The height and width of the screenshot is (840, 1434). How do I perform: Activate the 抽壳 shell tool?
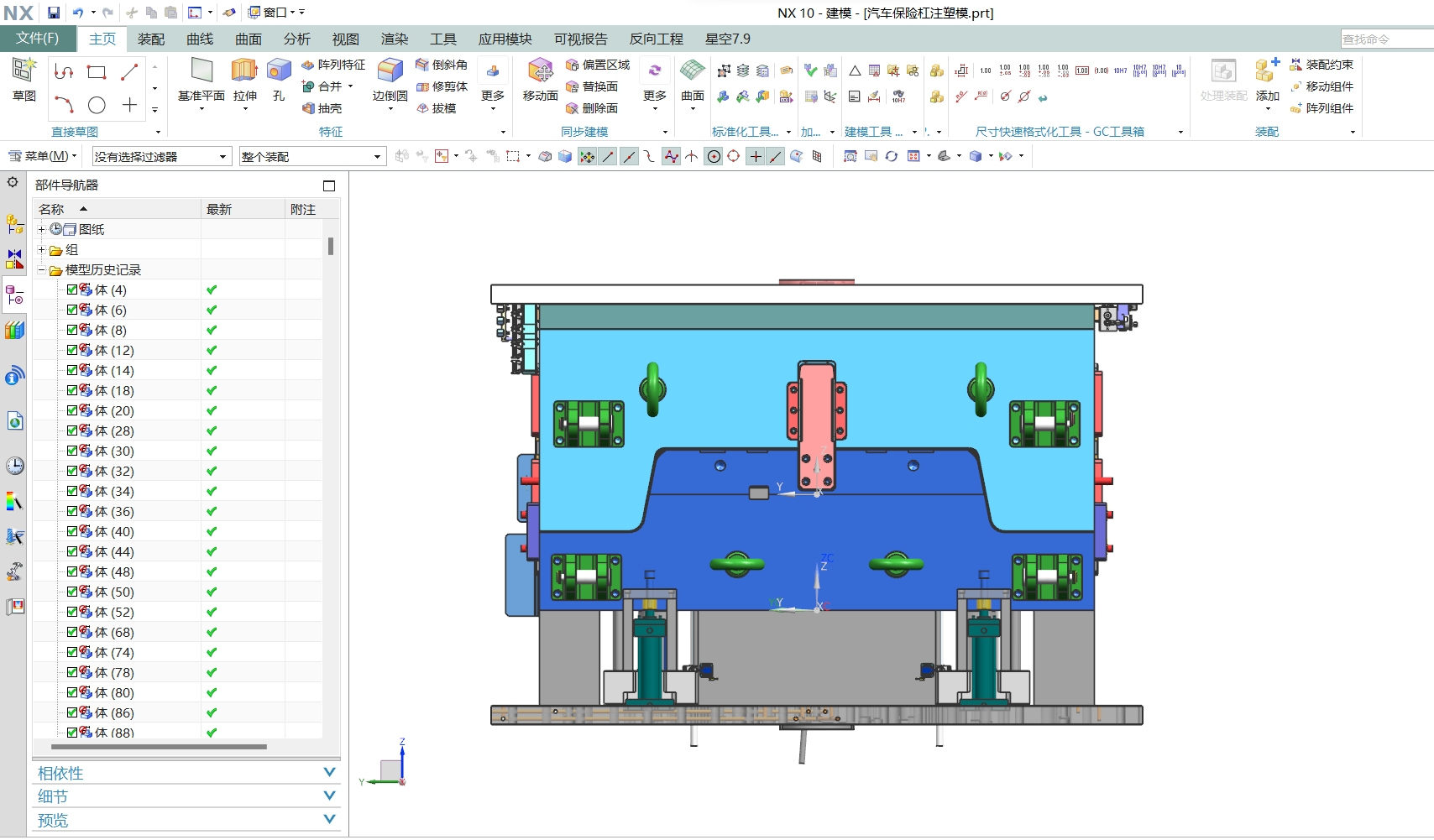[326, 108]
